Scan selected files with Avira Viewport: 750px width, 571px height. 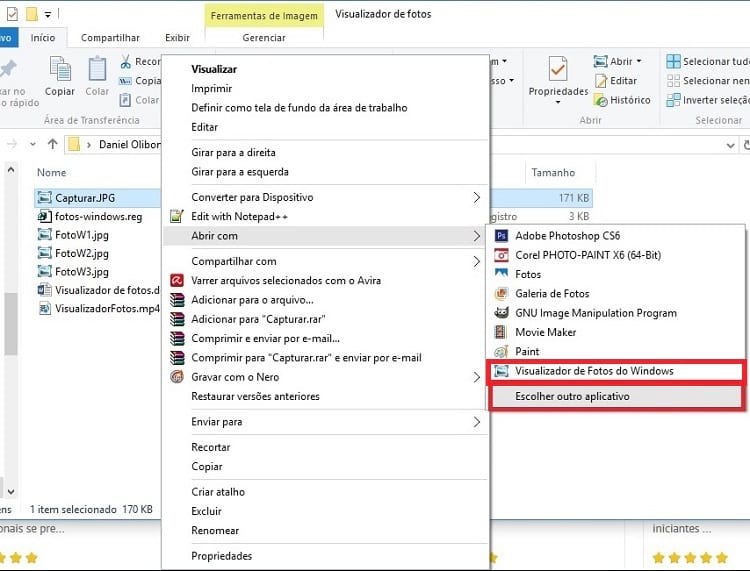coord(325,281)
